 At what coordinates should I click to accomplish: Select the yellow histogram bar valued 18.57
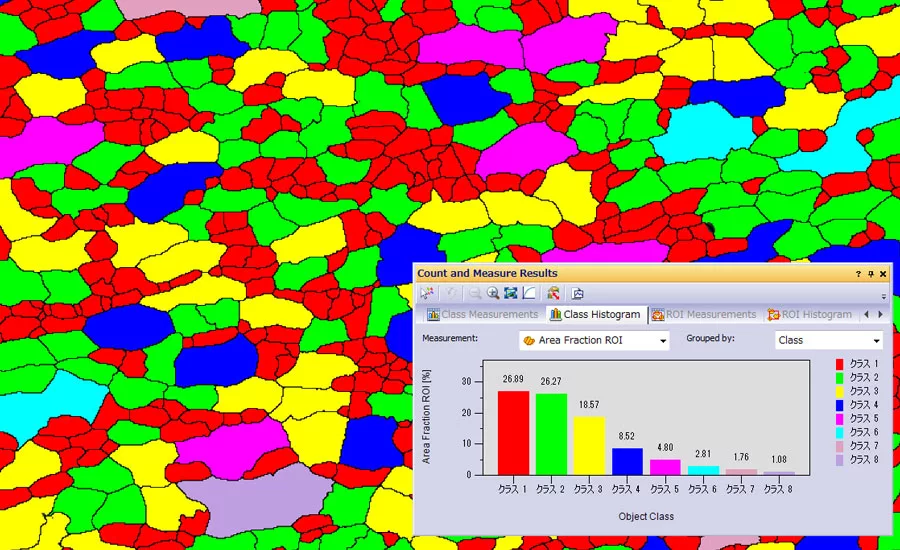point(589,446)
